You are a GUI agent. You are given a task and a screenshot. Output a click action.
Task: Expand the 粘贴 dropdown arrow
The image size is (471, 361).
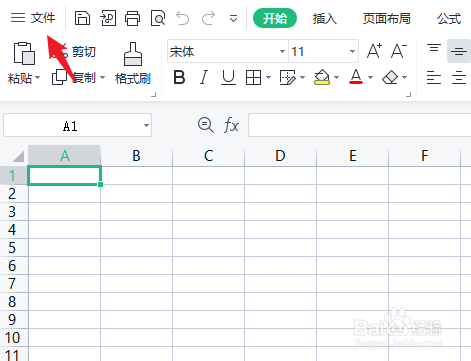[x=37, y=78]
